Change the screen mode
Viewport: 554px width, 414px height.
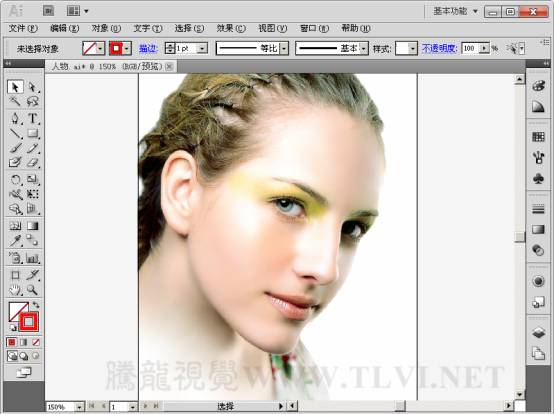(x=24, y=372)
